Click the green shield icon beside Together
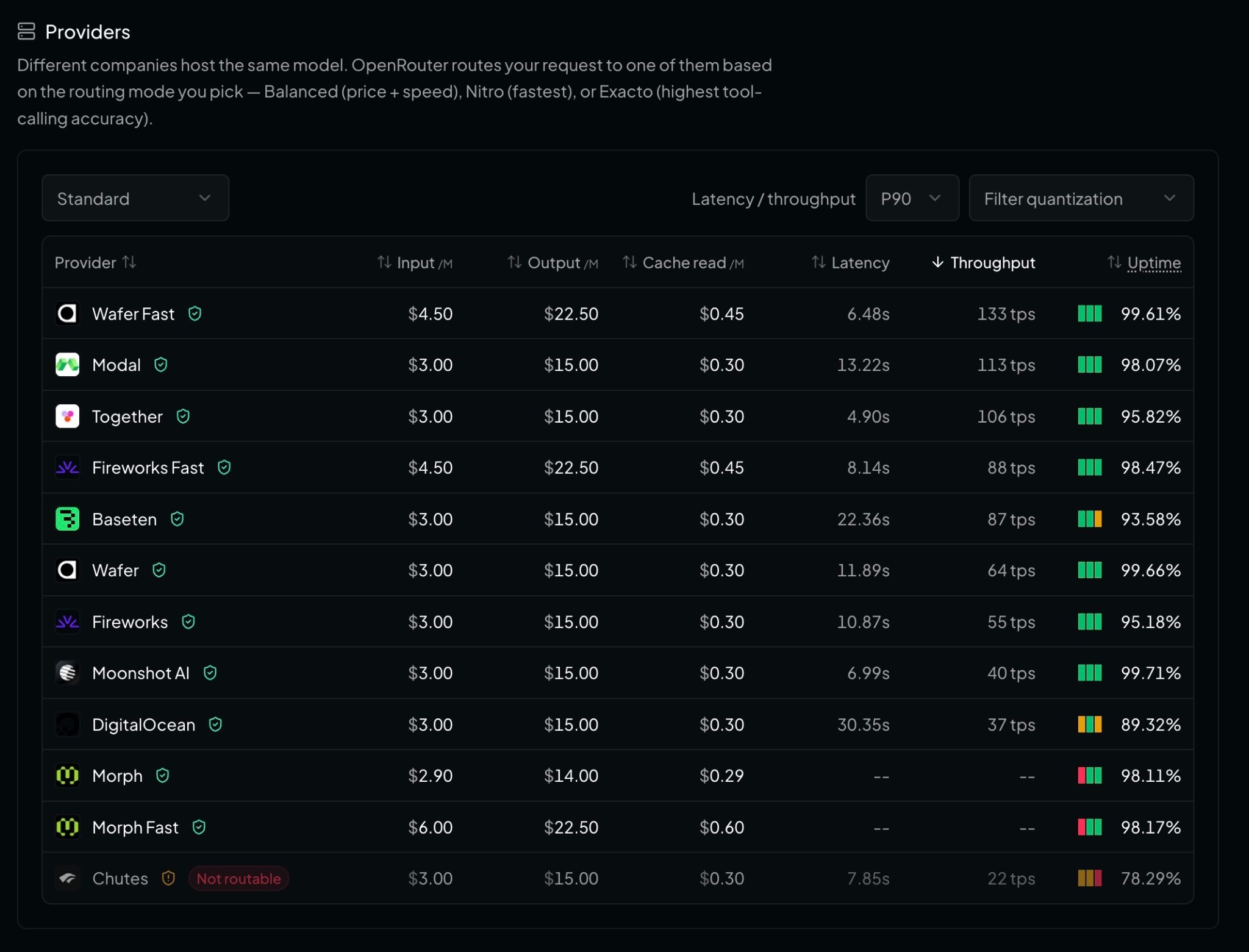1249x952 pixels. [x=183, y=417]
